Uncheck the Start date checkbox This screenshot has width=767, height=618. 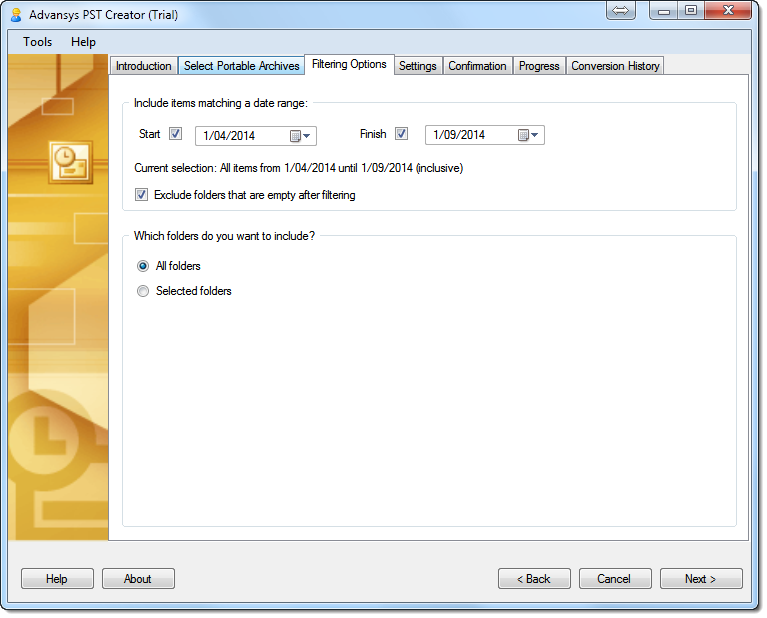[176, 134]
